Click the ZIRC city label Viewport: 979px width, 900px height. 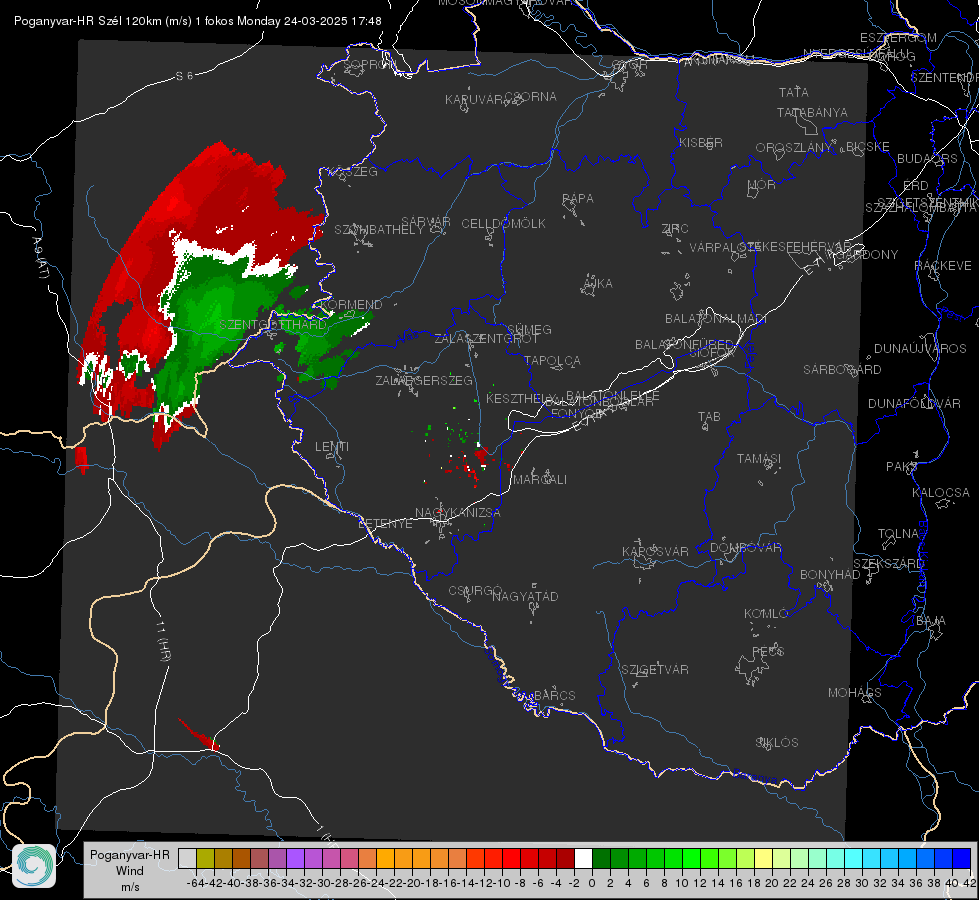click(x=675, y=229)
